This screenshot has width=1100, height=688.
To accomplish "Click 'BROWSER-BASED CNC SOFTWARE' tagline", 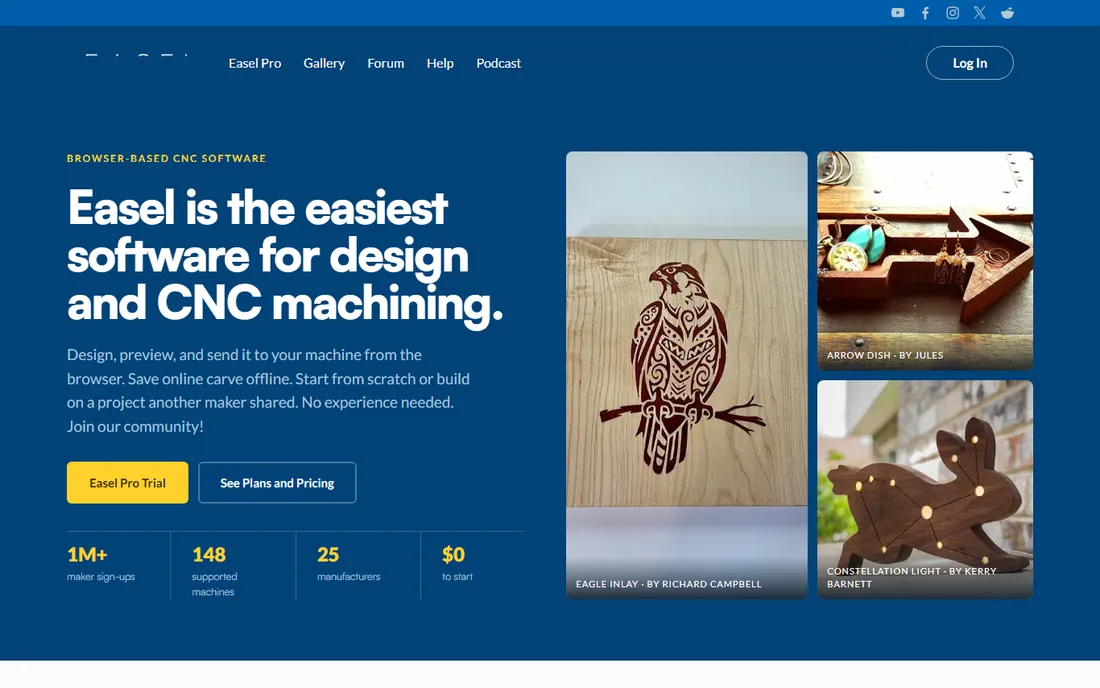I will (x=166, y=158).
